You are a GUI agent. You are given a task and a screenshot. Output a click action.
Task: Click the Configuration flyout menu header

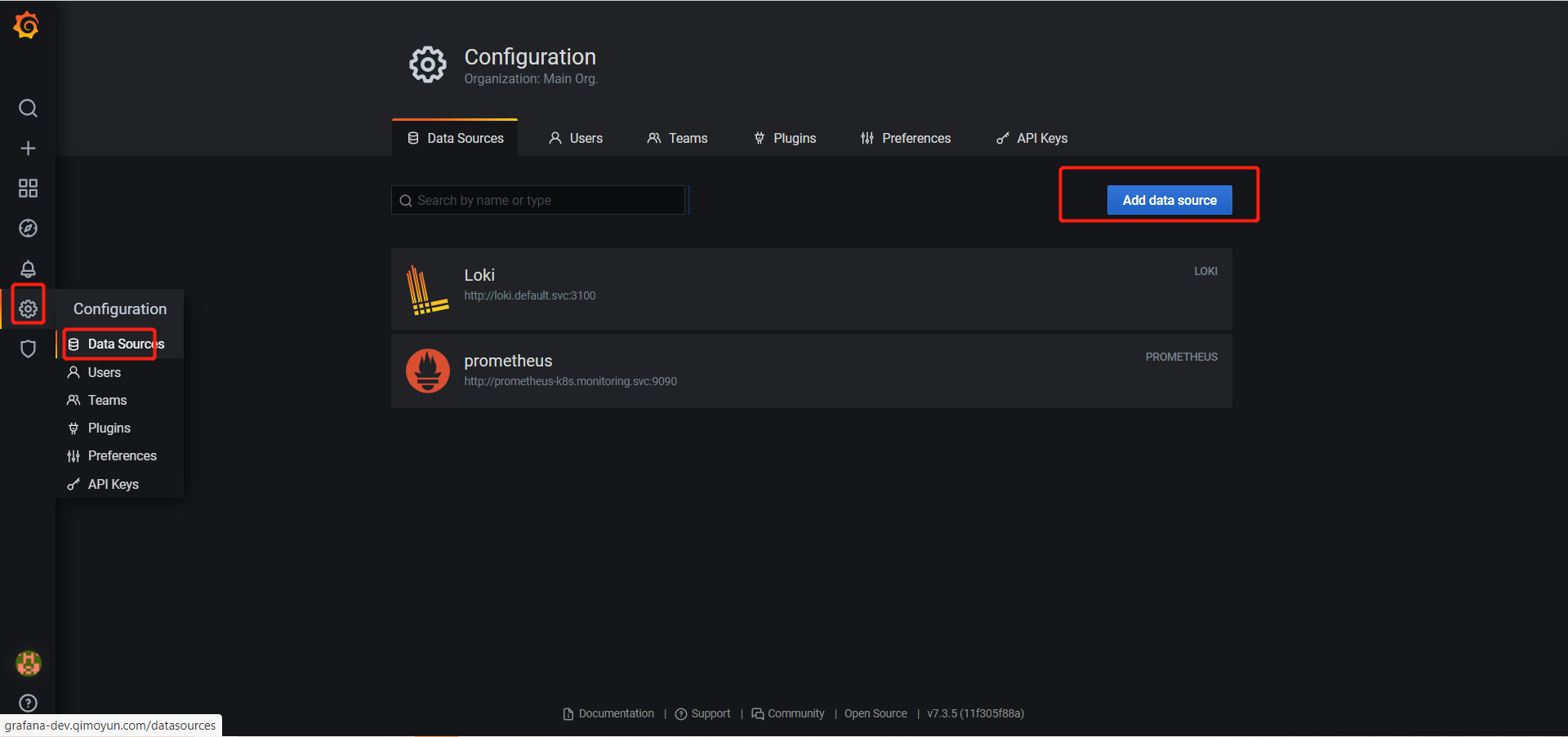(x=120, y=309)
